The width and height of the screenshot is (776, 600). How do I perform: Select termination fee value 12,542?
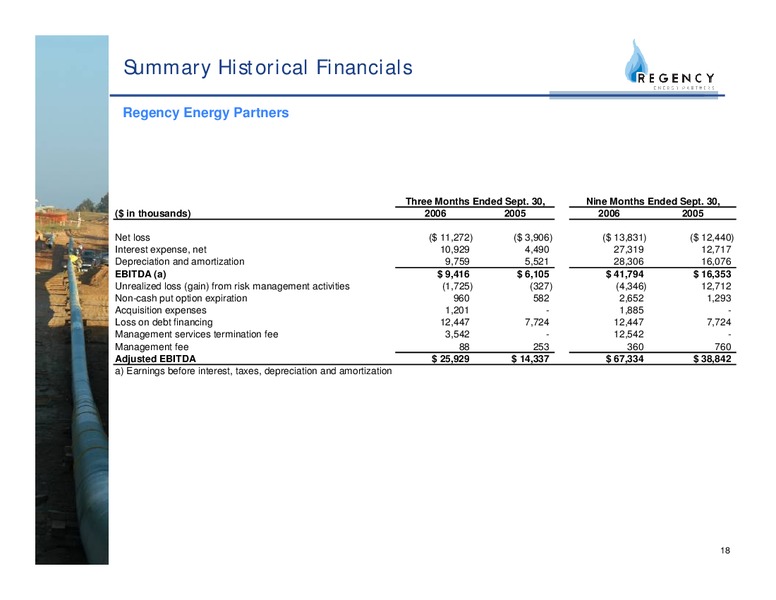tap(629, 334)
